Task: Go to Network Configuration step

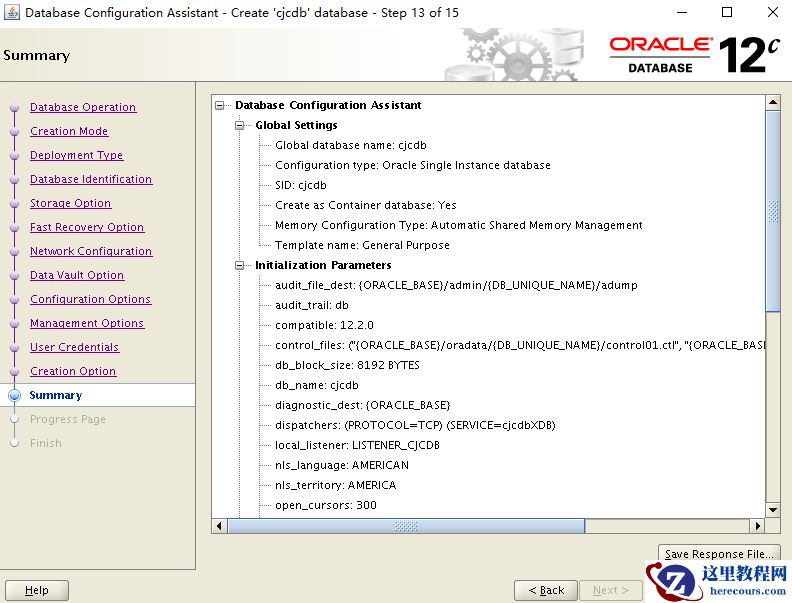Action: pyautogui.click(x=91, y=251)
